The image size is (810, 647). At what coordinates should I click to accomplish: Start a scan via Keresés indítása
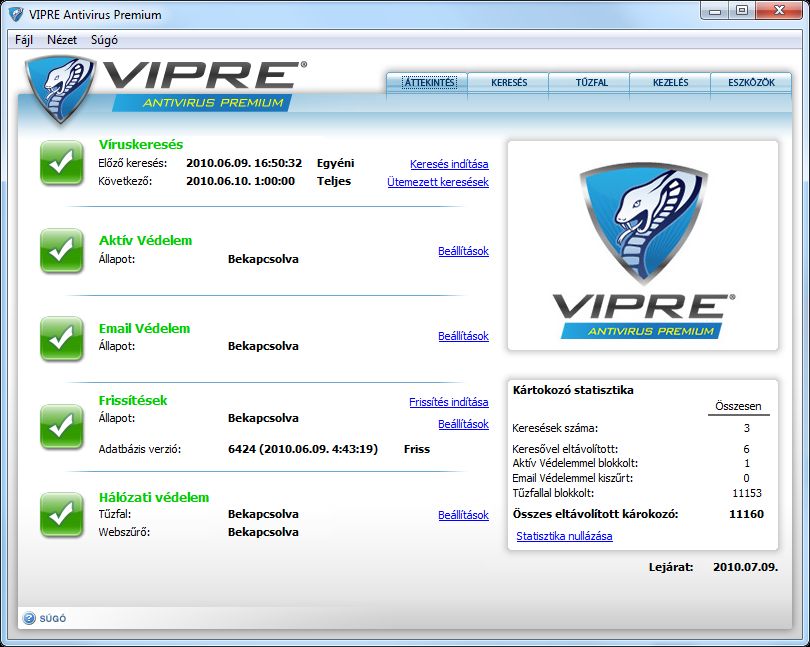tap(451, 163)
